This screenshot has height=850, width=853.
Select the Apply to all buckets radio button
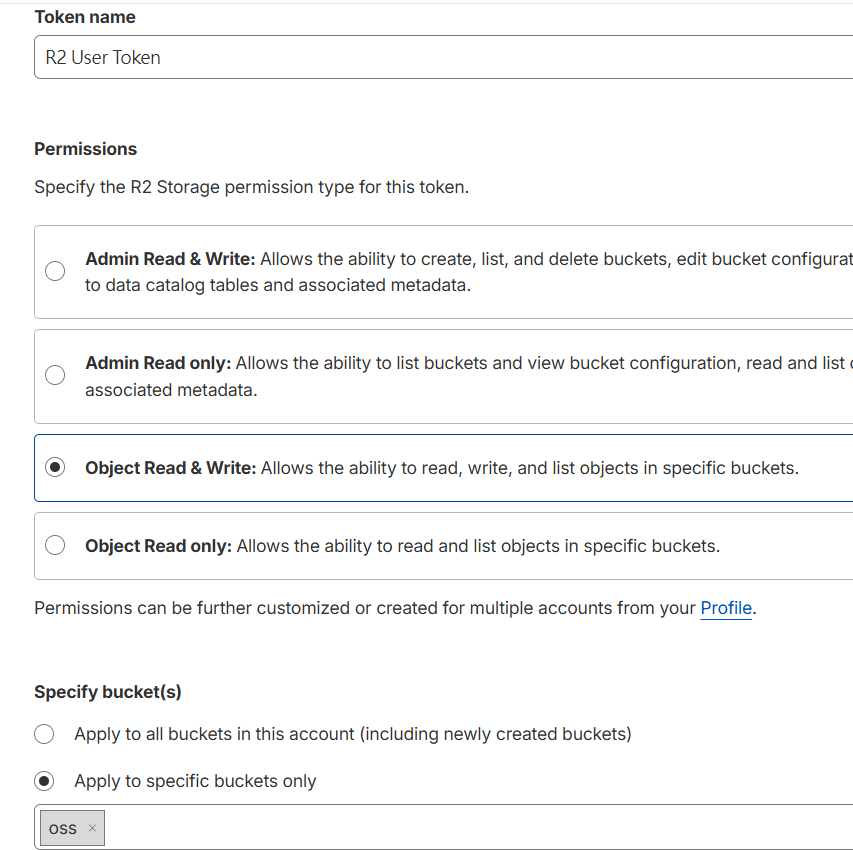(44, 734)
